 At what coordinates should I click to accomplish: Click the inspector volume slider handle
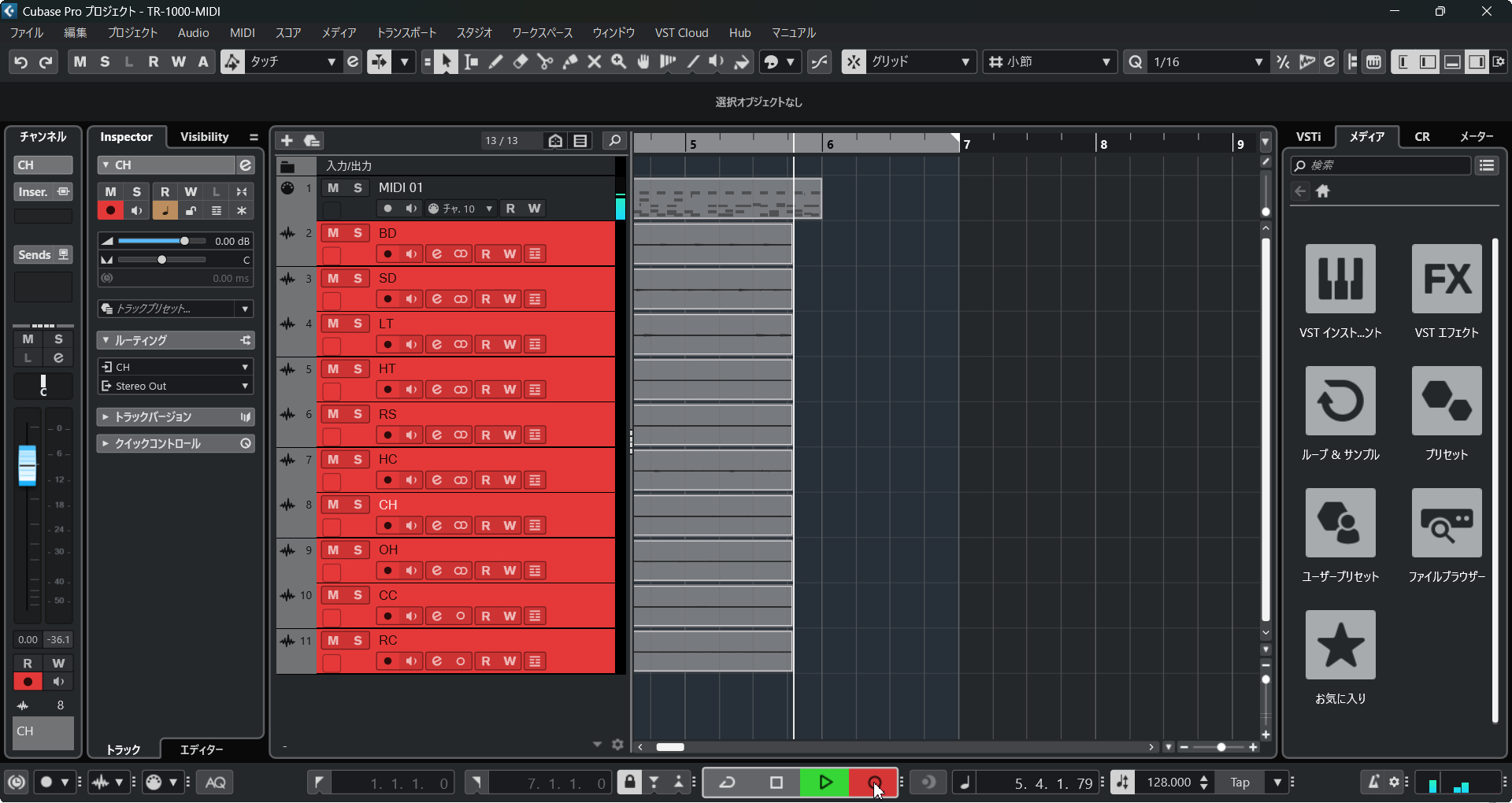point(184,241)
